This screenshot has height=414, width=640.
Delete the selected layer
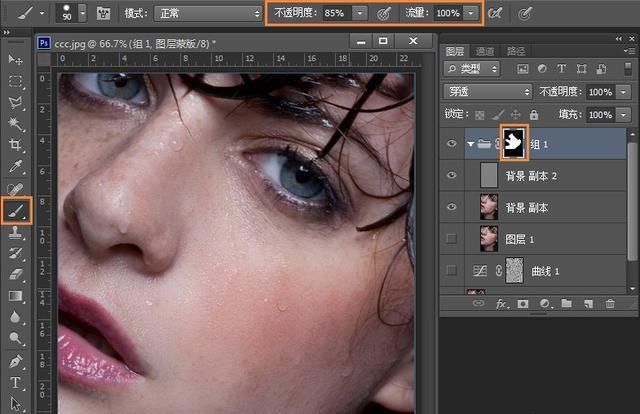tap(610, 304)
